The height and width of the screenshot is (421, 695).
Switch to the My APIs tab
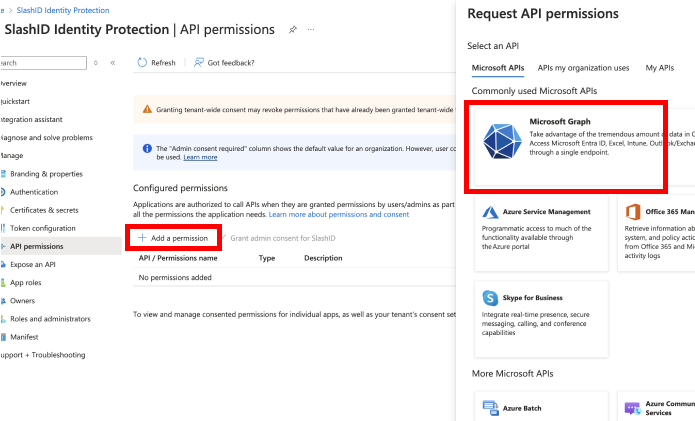tap(660, 68)
